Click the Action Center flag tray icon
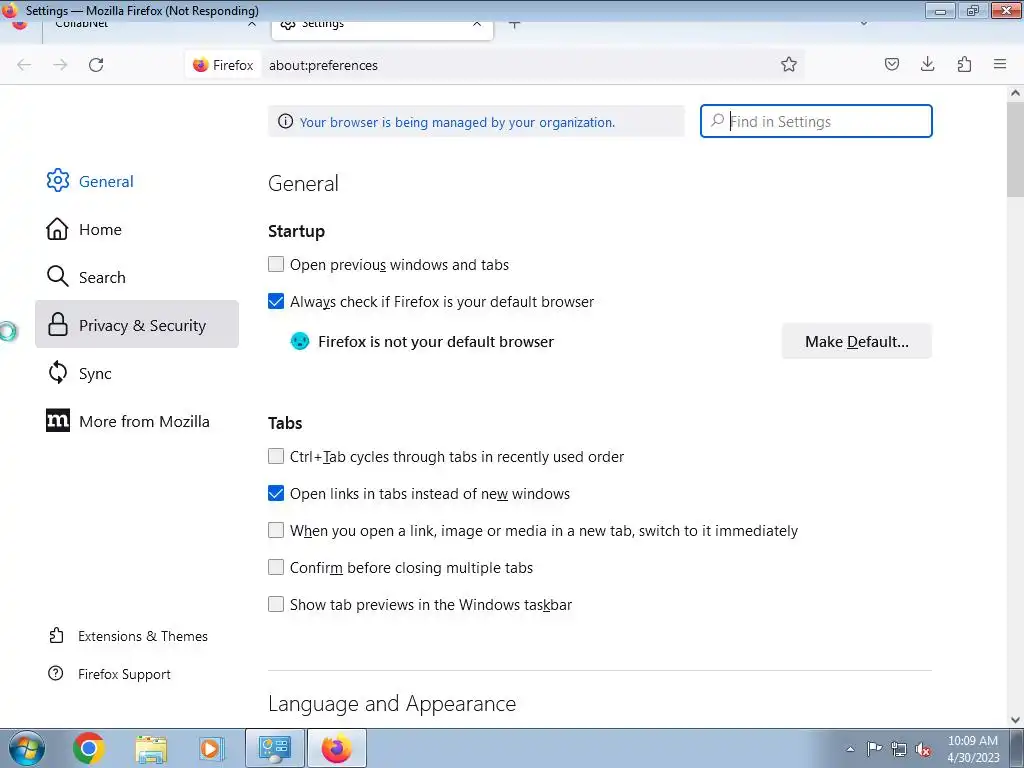The height and width of the screenshot is (768, 1024). coord(874,748)
